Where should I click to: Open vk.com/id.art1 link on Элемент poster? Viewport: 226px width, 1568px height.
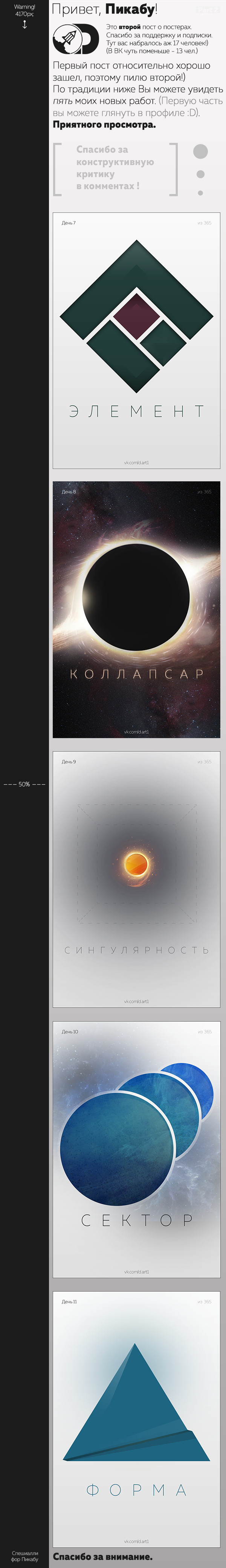136,463
